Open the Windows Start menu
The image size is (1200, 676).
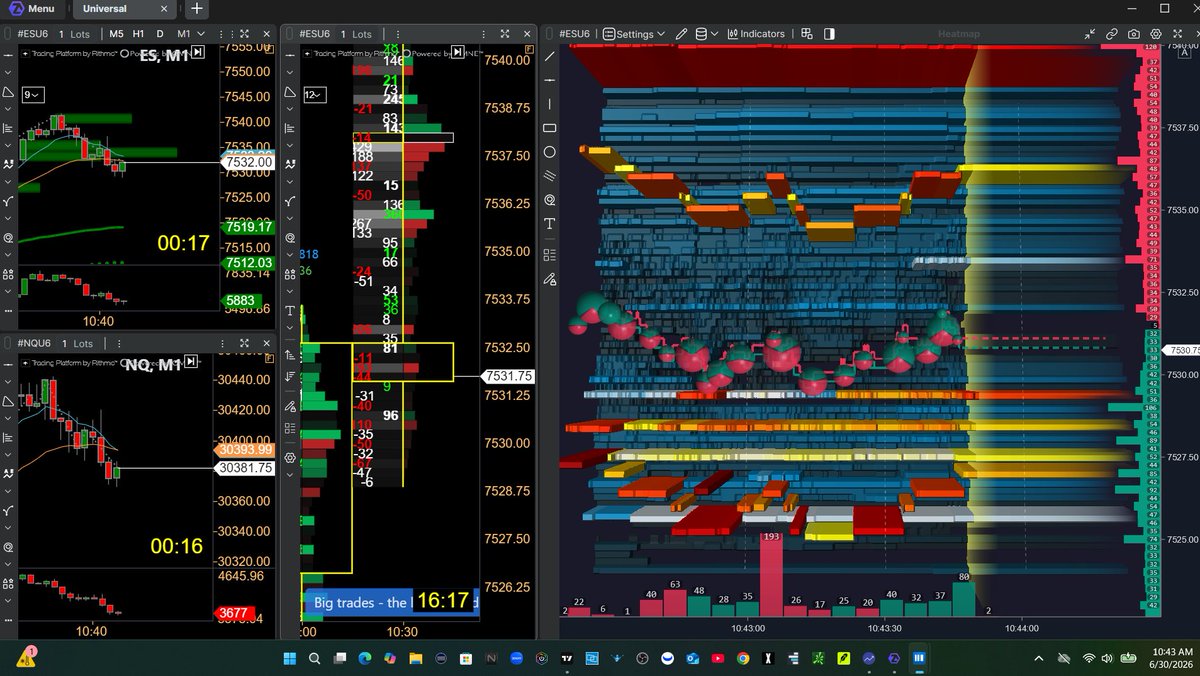pyautogui.click(x=289, y=659)
